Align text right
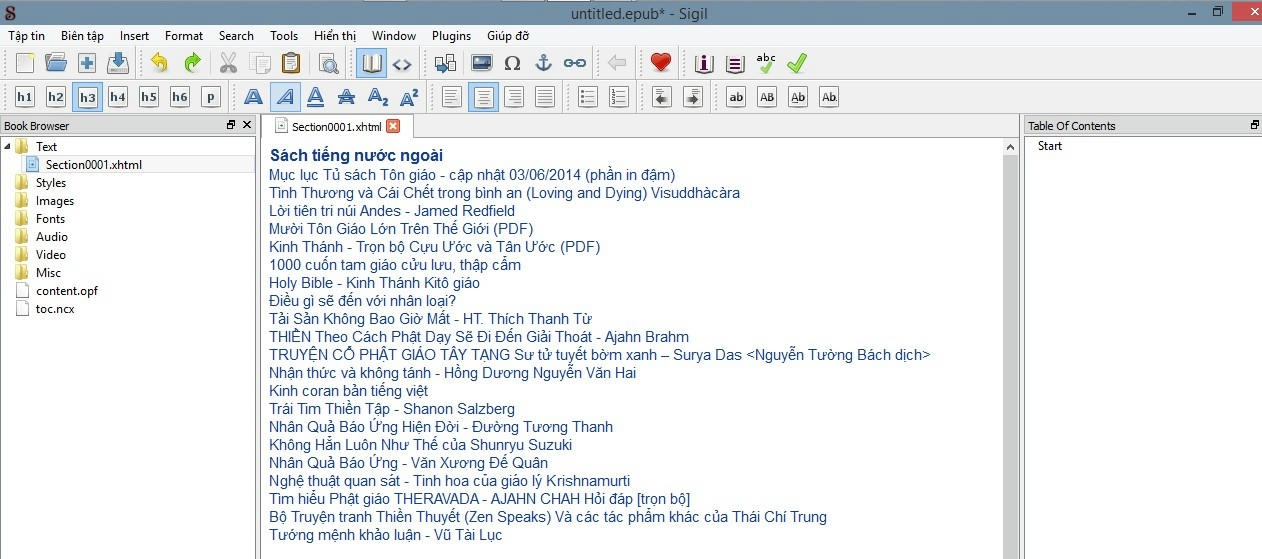Image resolution: width=1262 pixels, height=559 pixels. tap(514, 97)
